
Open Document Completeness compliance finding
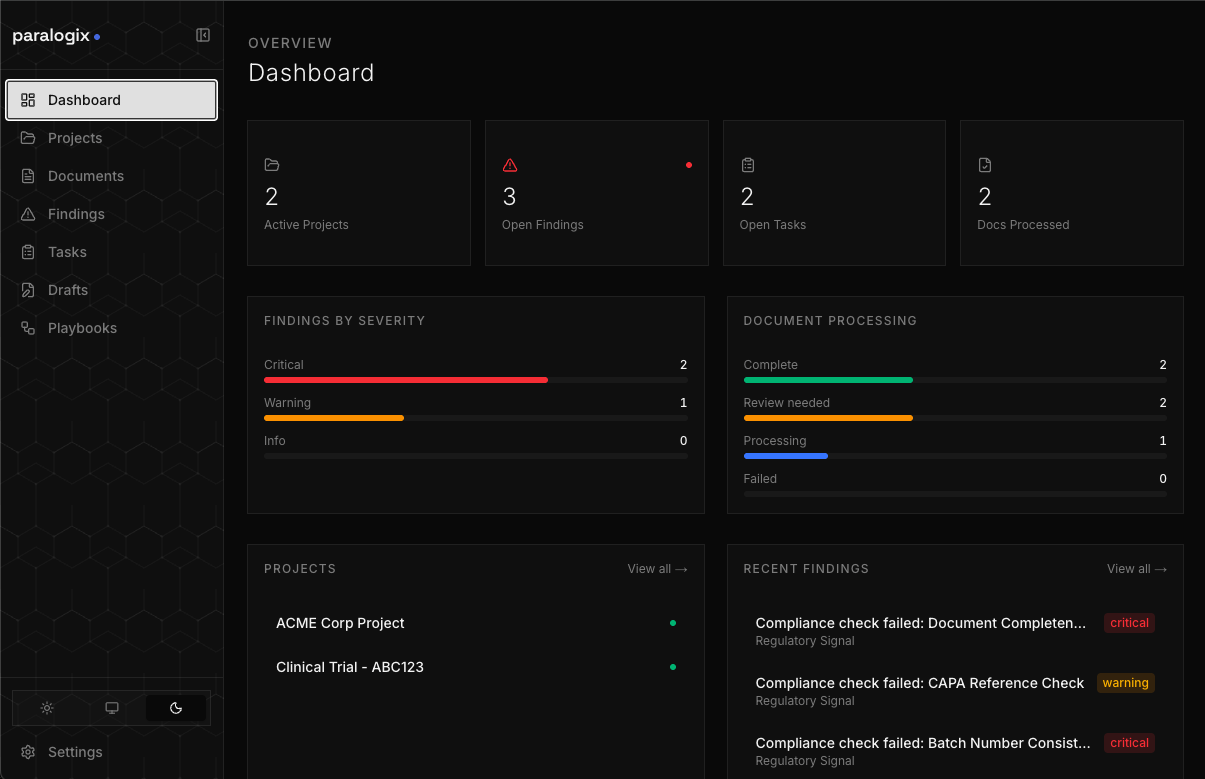tap(955, 631)
